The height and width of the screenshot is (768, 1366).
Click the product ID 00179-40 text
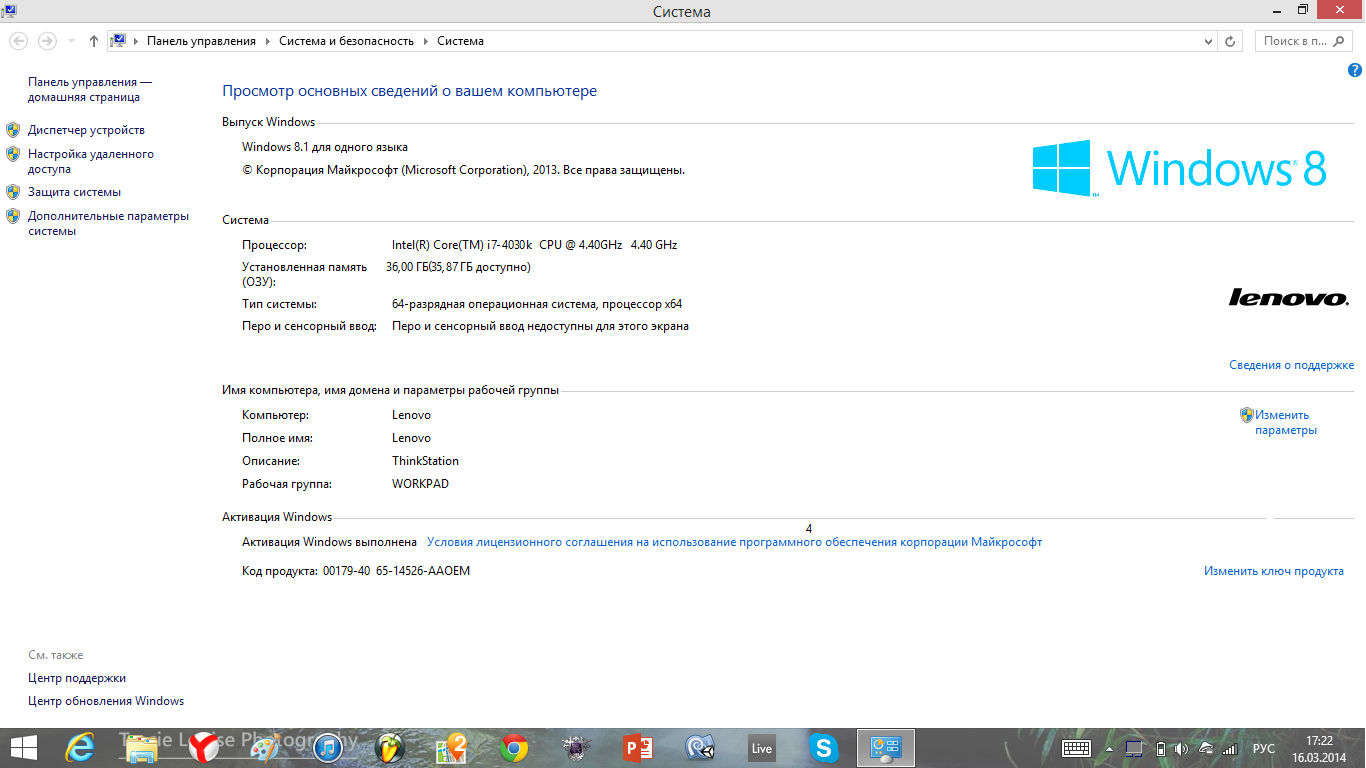point(396,571)
